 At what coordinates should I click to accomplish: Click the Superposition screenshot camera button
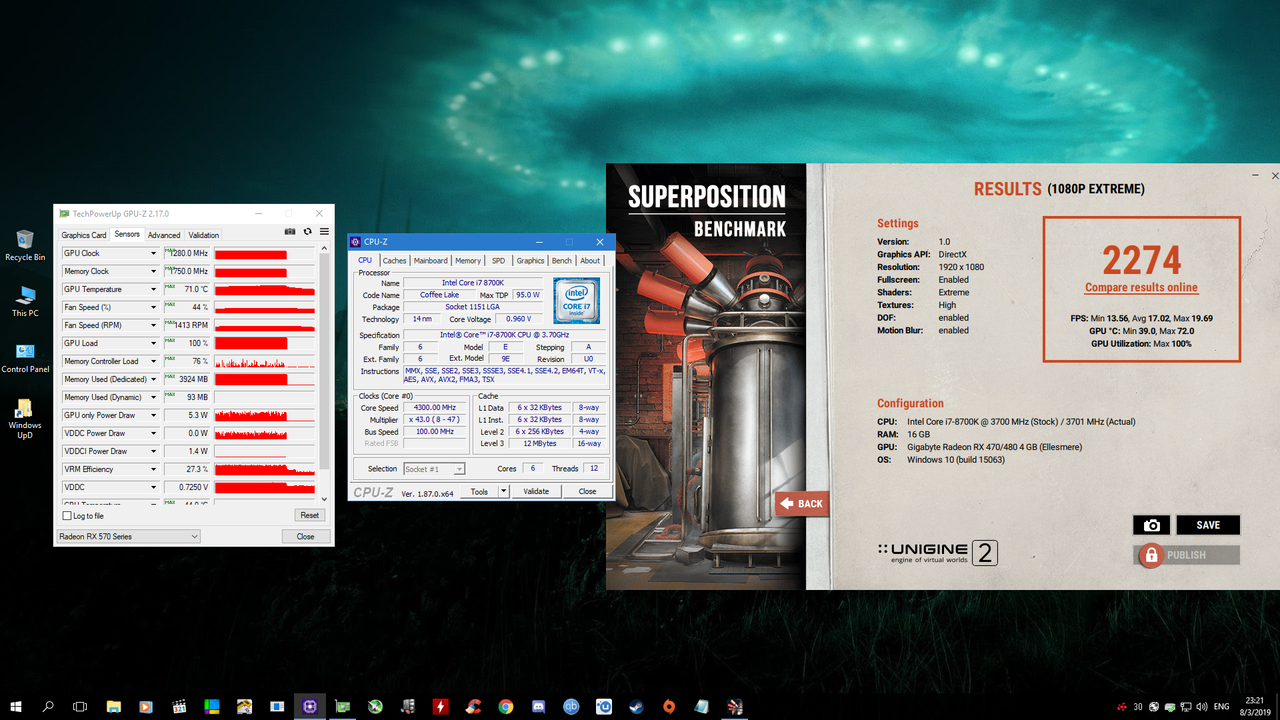click(x=1151, y=525)
